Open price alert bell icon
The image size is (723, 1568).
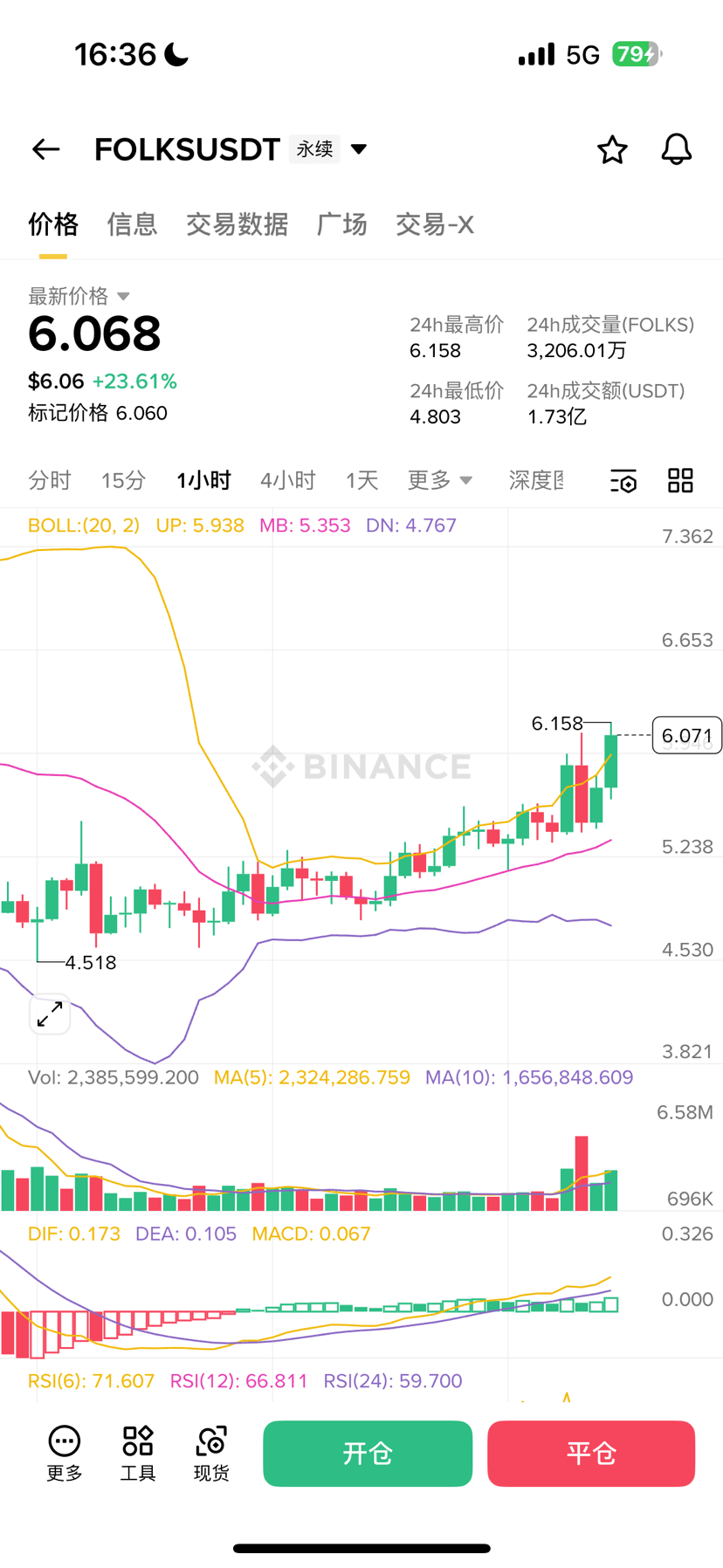coord(676,149)
